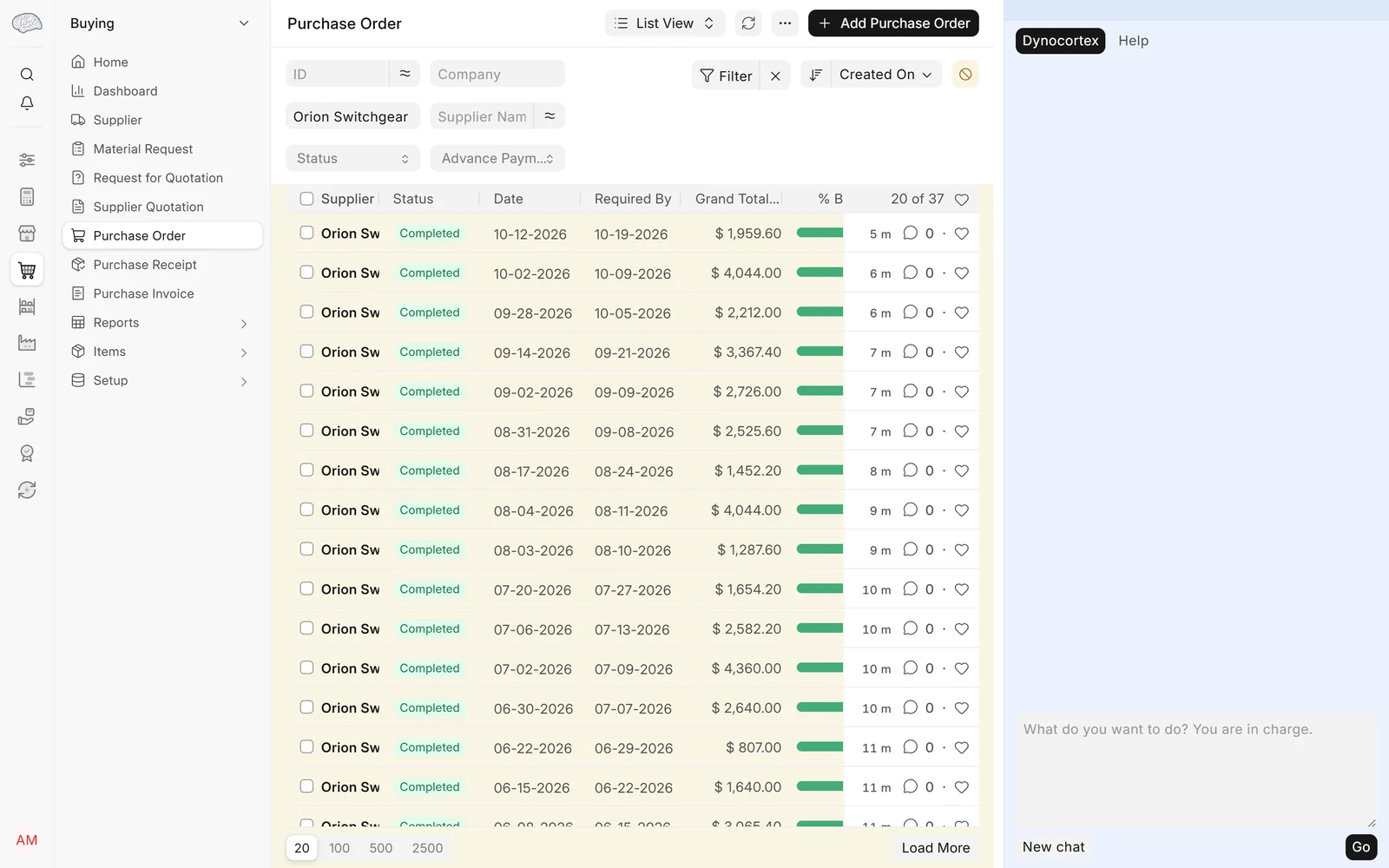The height and width of the screenshot is (868, 1389).
Task: Click the refresh list icon
Action: [x=748, y=23]
